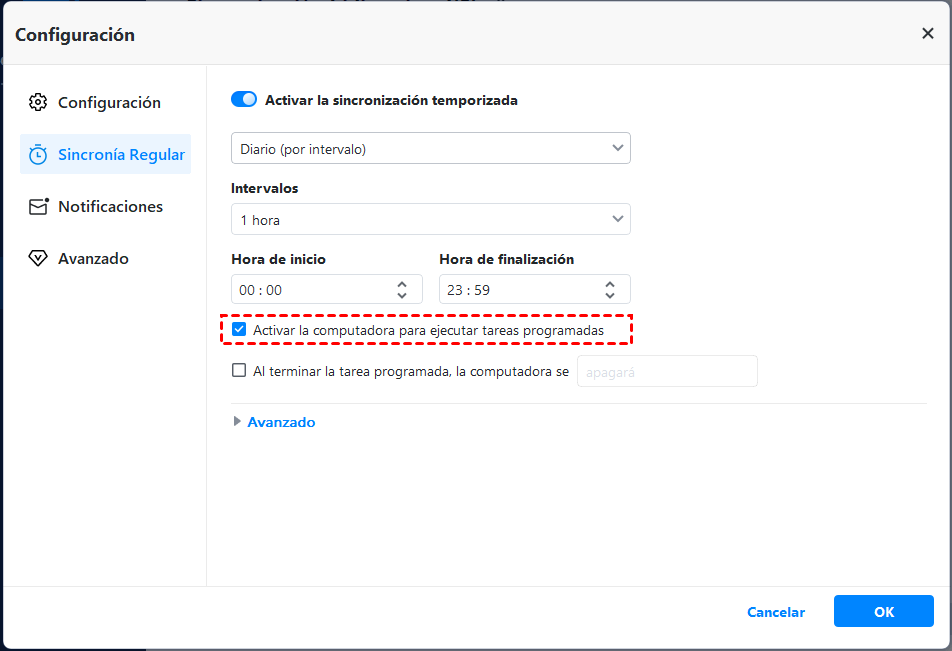Click the clock icon for Sincronía Regular
Viewport: 952px width, 651px height.
click(38, 155)
